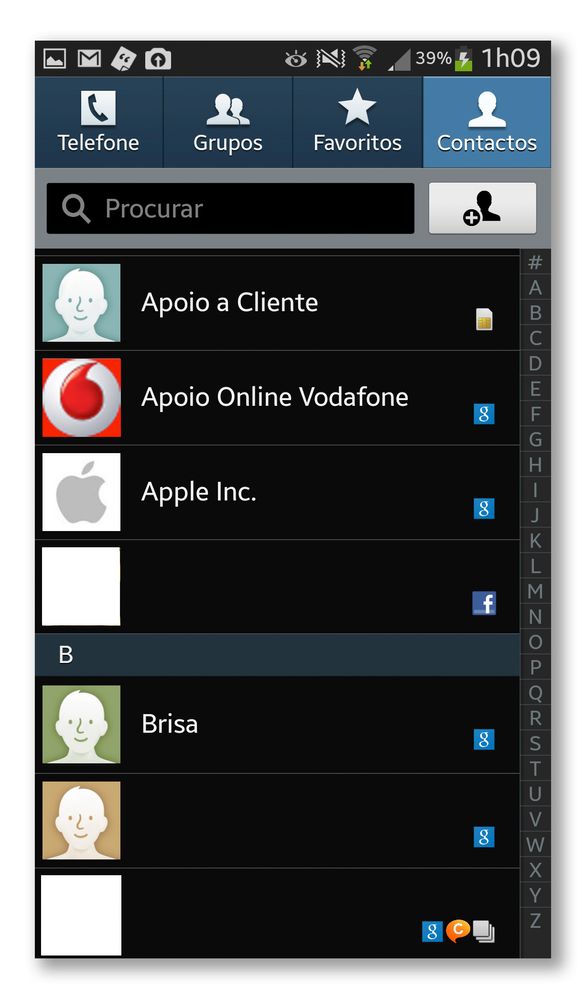
Task: Tap the SIM card icon on Apoio a Cliente
Action: 485,319
